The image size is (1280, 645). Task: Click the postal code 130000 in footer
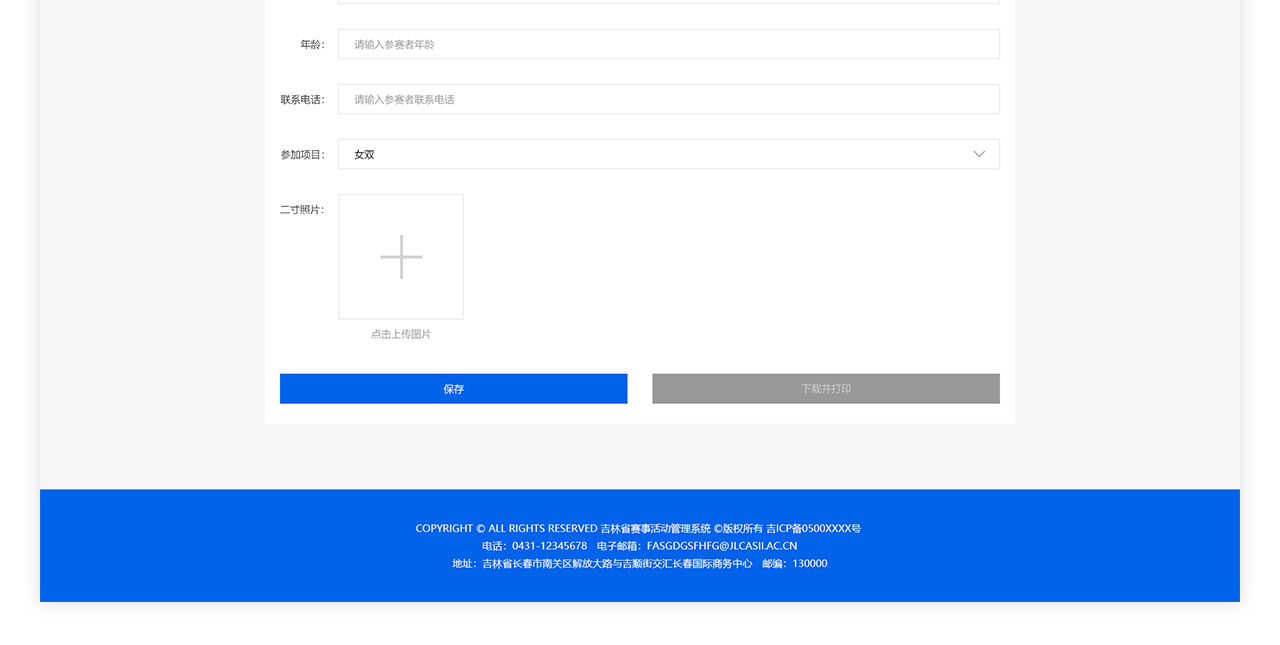(x=810, y=564)
